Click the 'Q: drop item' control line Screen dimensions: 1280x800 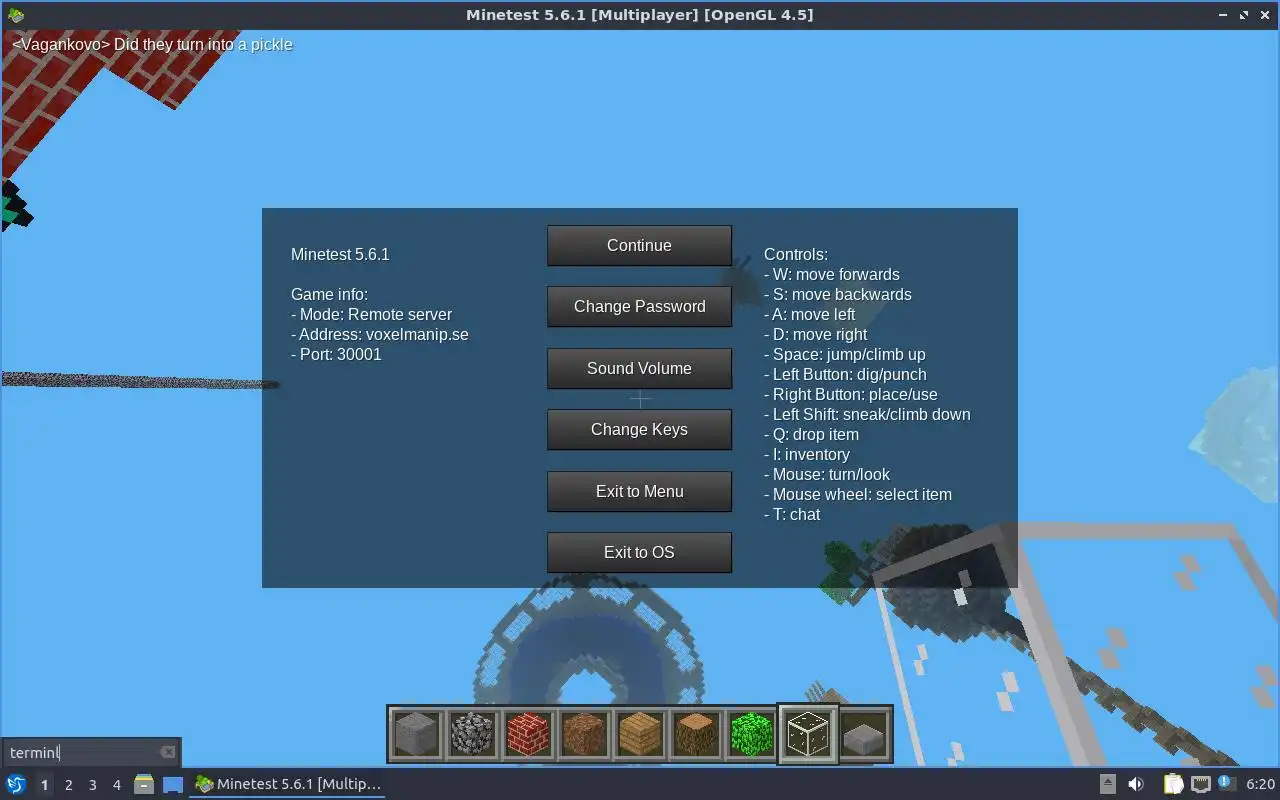click(x=812, y=434)
